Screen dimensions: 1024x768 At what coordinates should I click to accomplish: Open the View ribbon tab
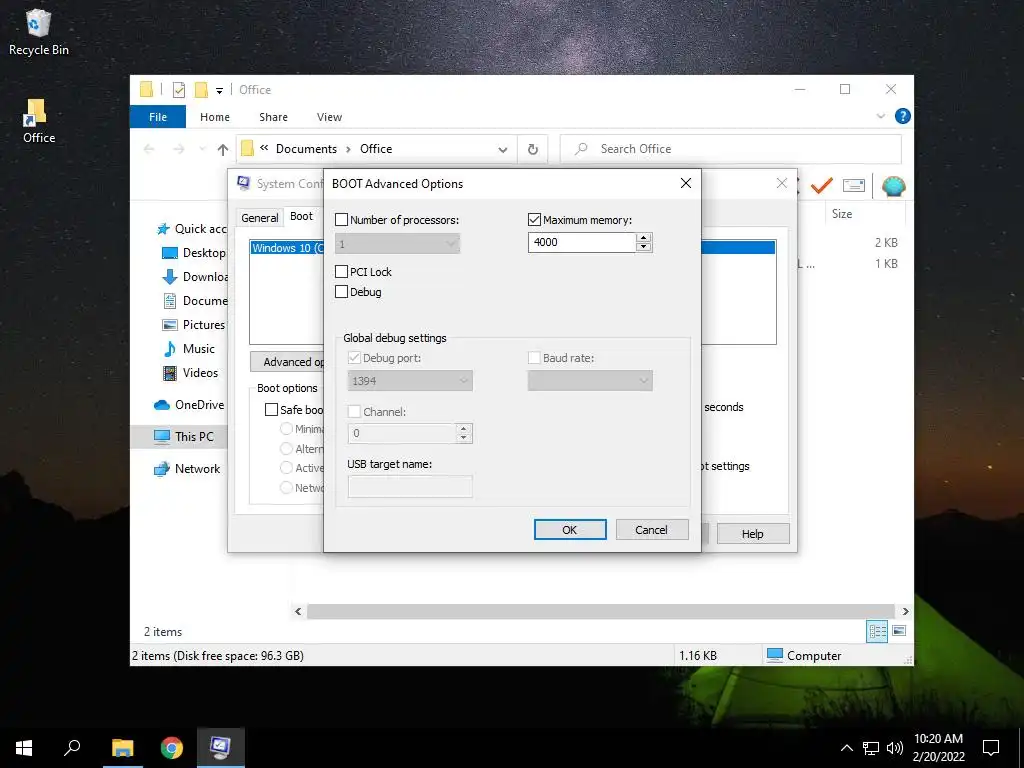pos(329,117)
